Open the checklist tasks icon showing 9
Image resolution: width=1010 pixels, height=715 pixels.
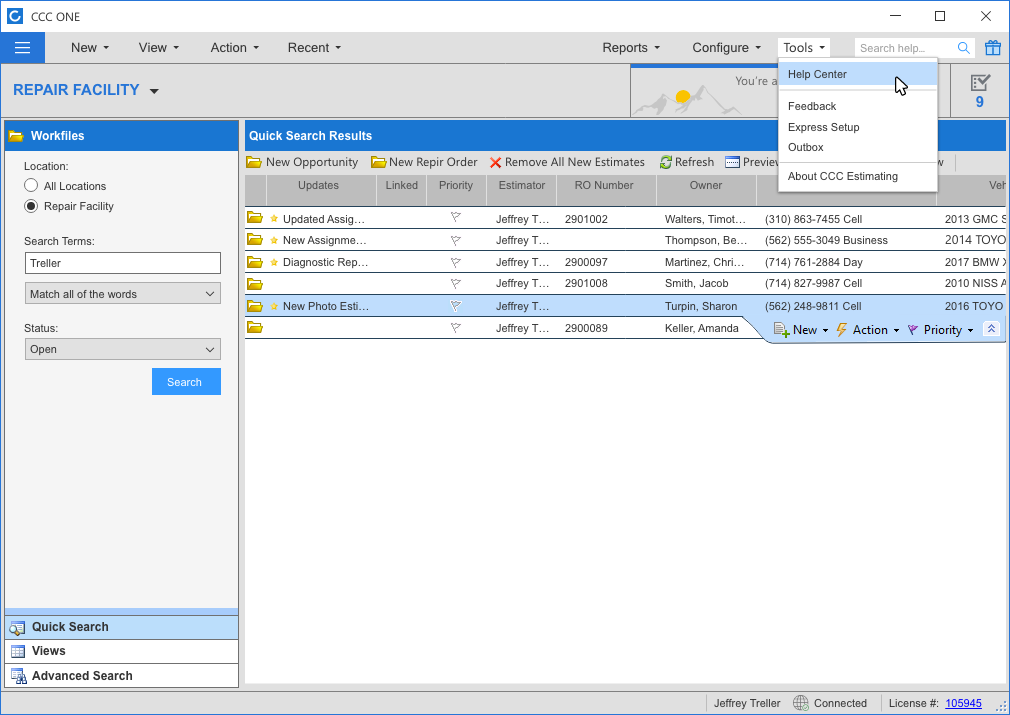click(980, 91)
